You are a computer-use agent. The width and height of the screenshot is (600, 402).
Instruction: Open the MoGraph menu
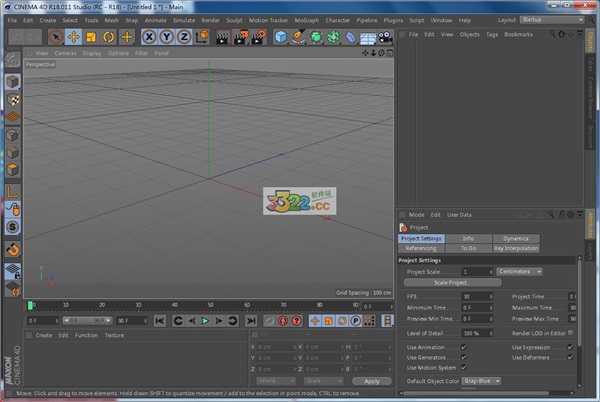tap(305, 19)
